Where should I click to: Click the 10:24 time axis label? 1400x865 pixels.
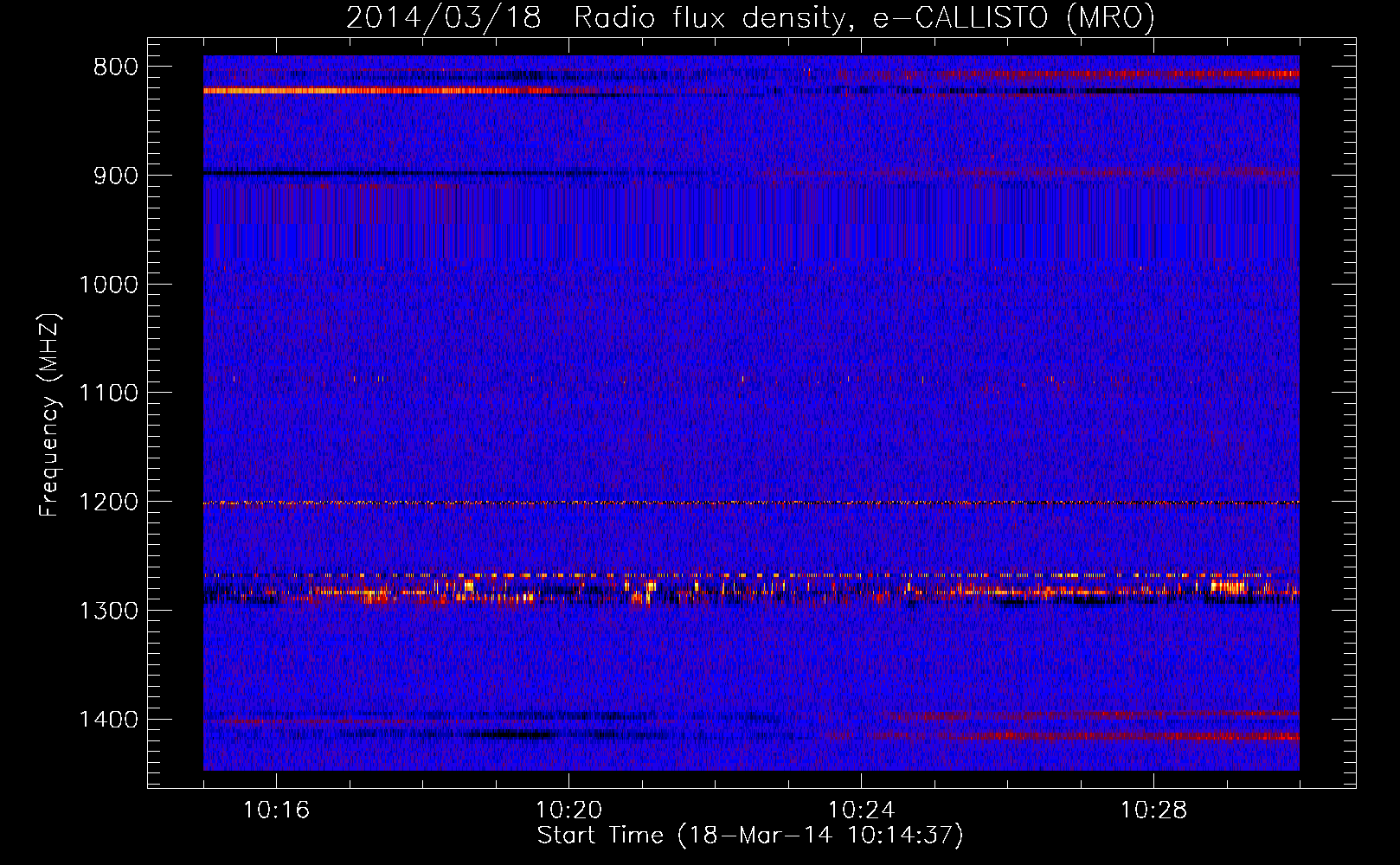tap(861, 811)
